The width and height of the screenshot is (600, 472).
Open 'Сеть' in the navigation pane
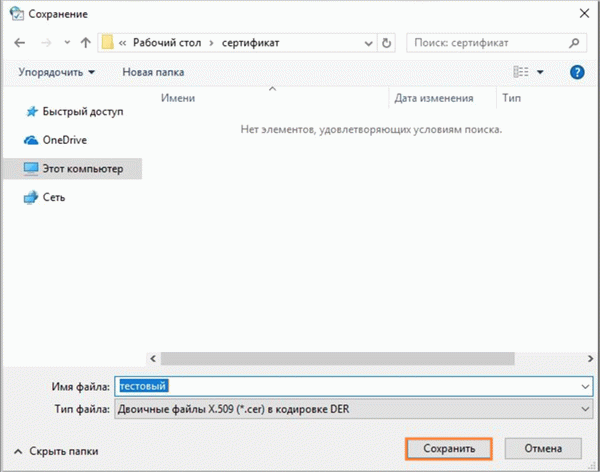(x=44, y=198)
